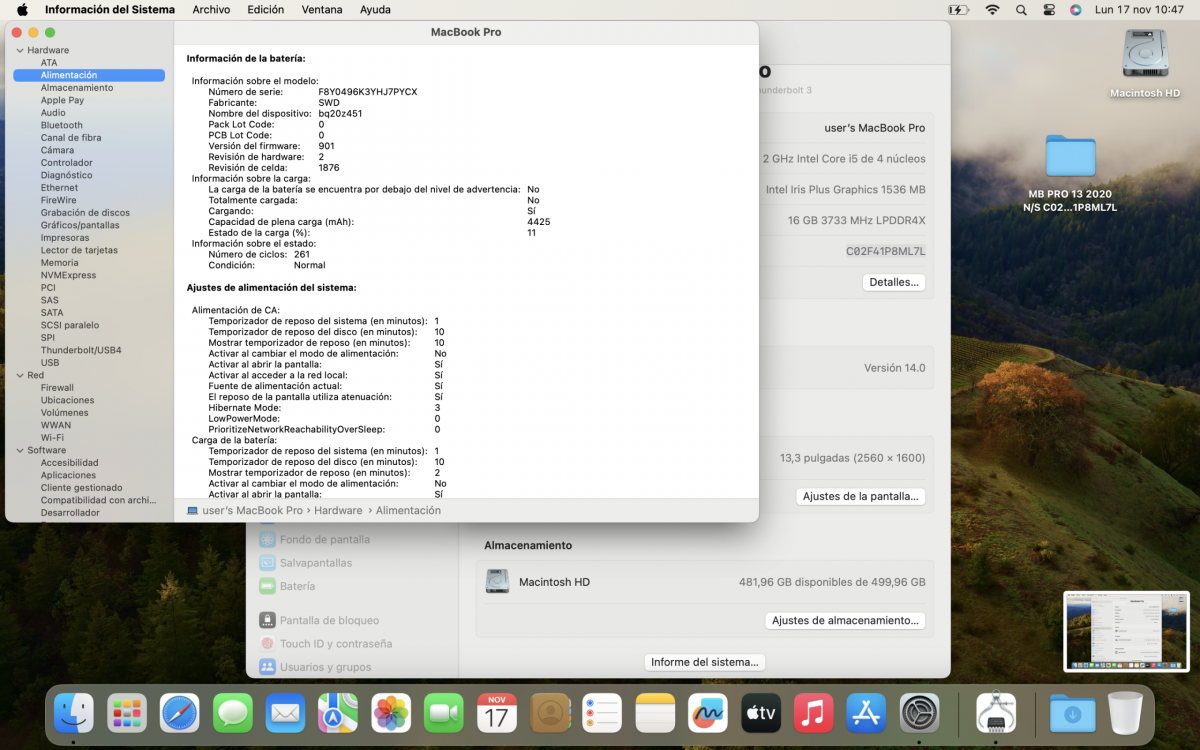The width and height of the screenshot is (1200, 750).
Task: Launch Safari from the Dock
Action: 180,713
